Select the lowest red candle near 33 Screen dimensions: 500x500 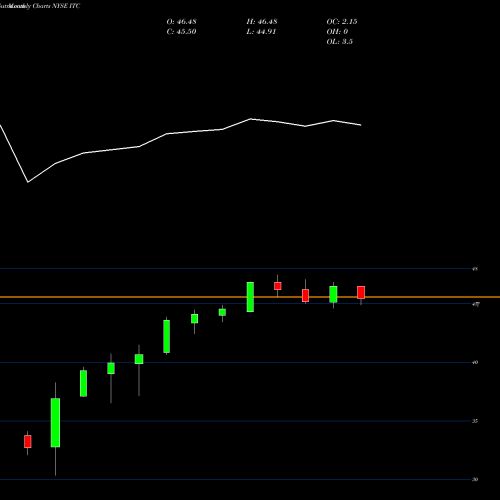tap(28, 441)
